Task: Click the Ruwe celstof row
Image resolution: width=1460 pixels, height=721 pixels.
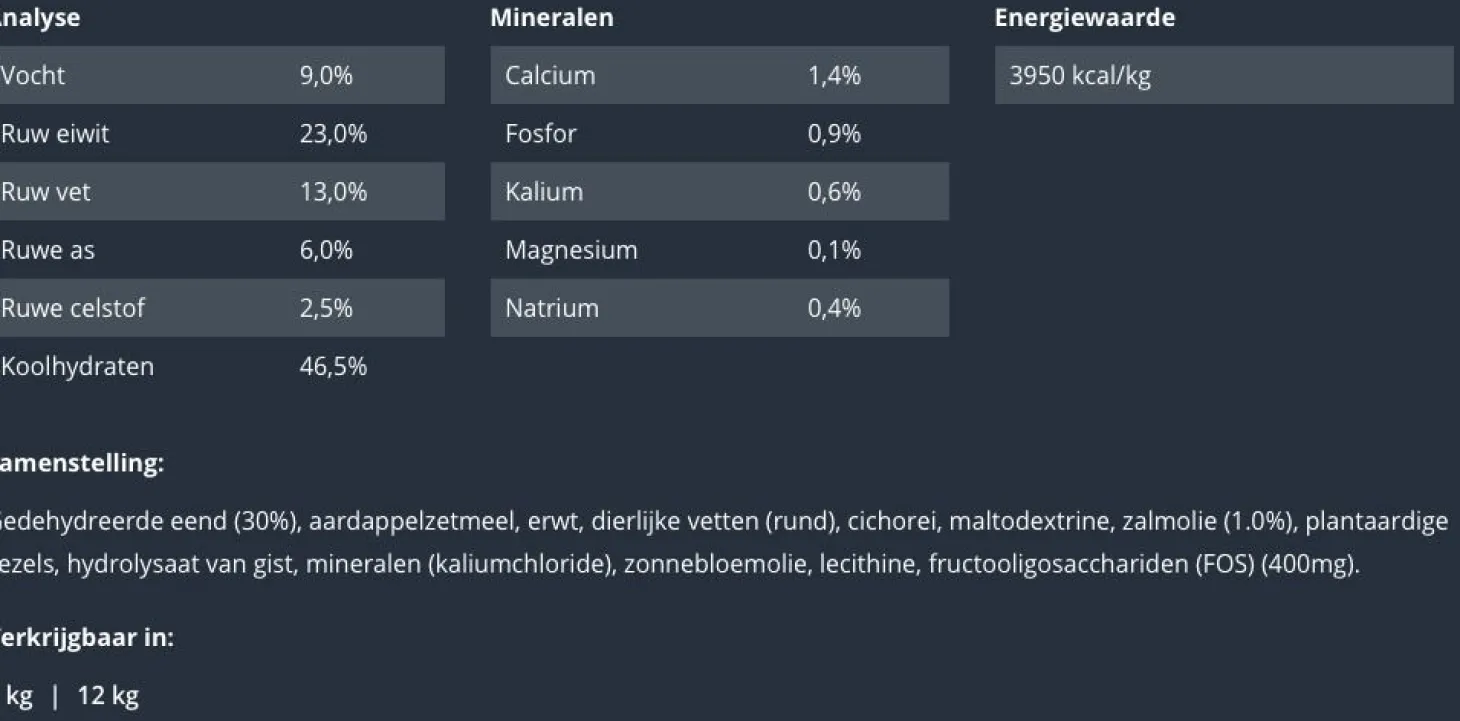Action: (220, 307)
